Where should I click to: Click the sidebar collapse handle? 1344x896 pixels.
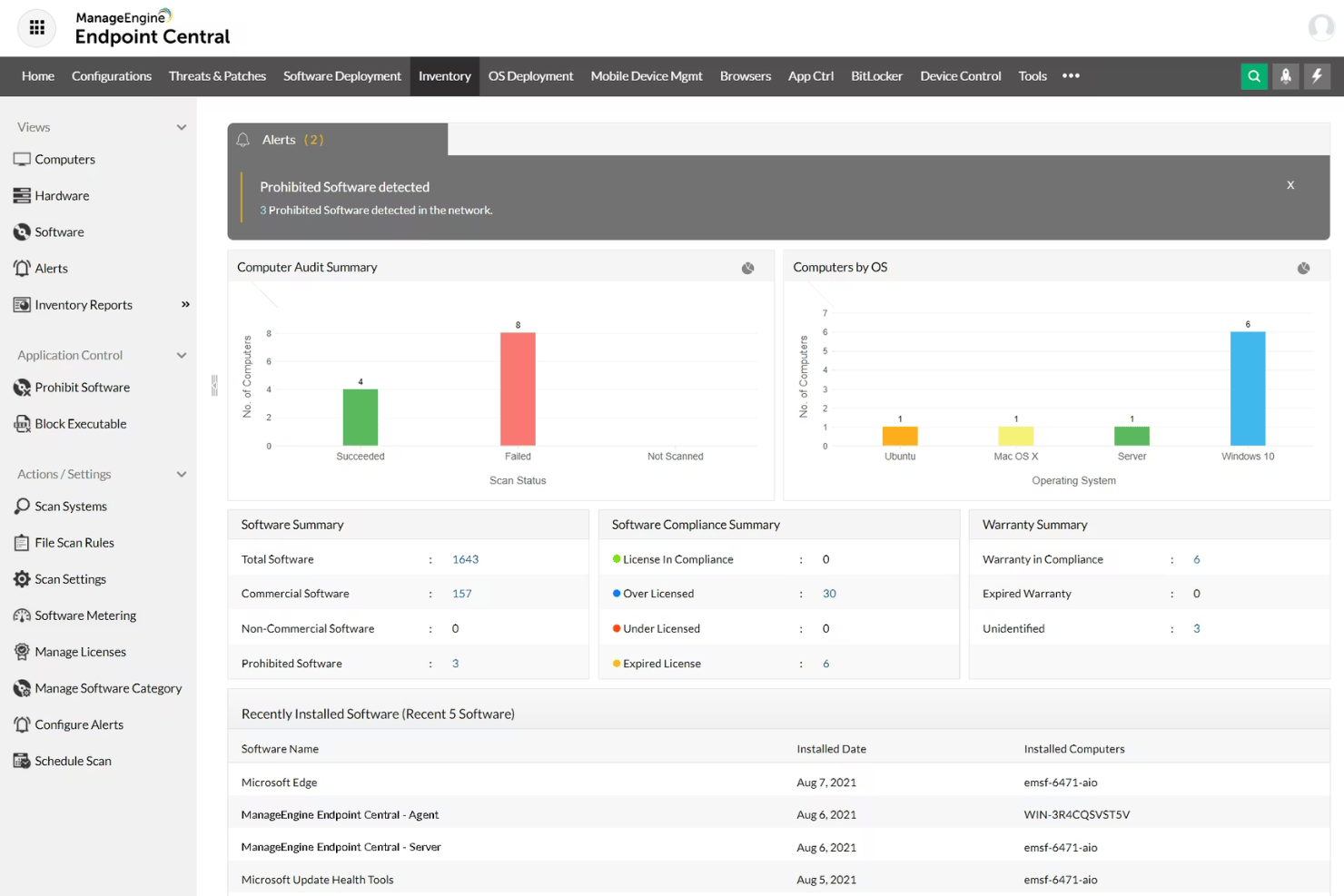(214, 386)
